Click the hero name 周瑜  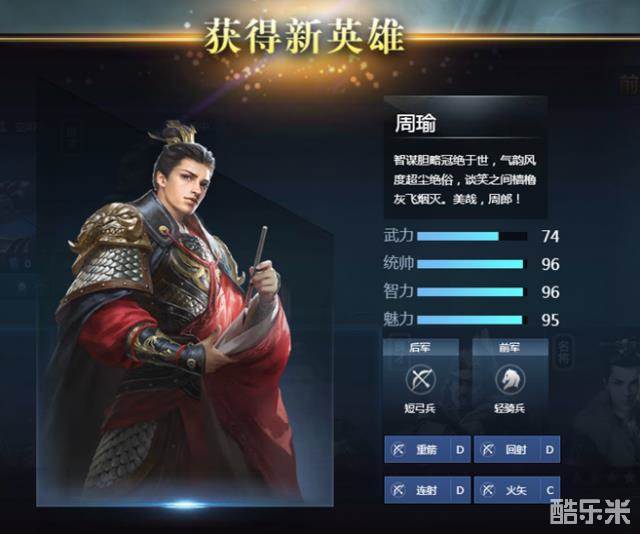(x=416, y=123)
